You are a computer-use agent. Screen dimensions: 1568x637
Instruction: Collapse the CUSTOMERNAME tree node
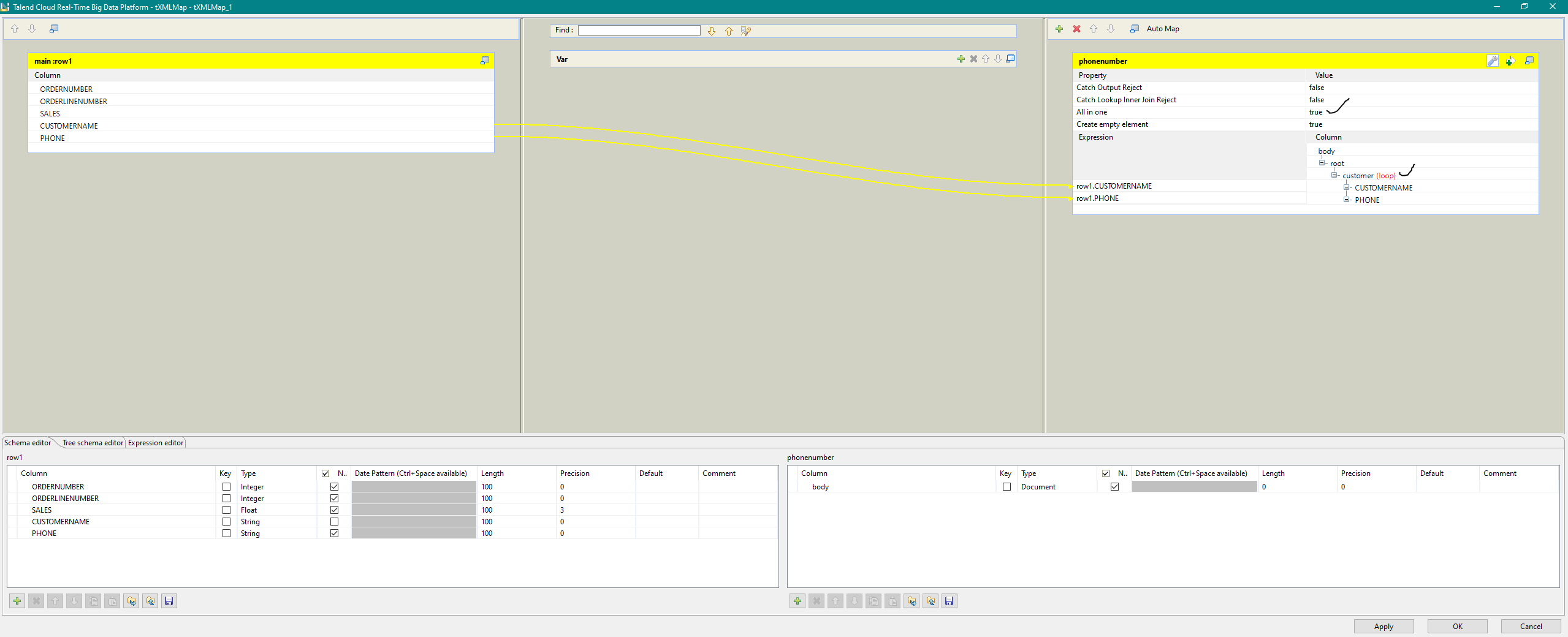click(x=1346, y=187)
